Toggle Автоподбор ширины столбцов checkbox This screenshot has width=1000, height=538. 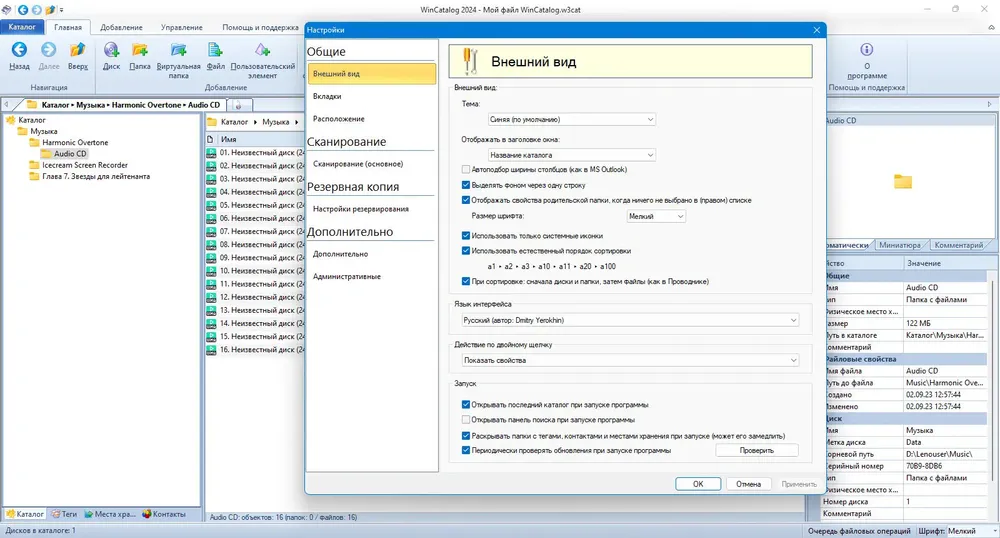coord(466,170)
